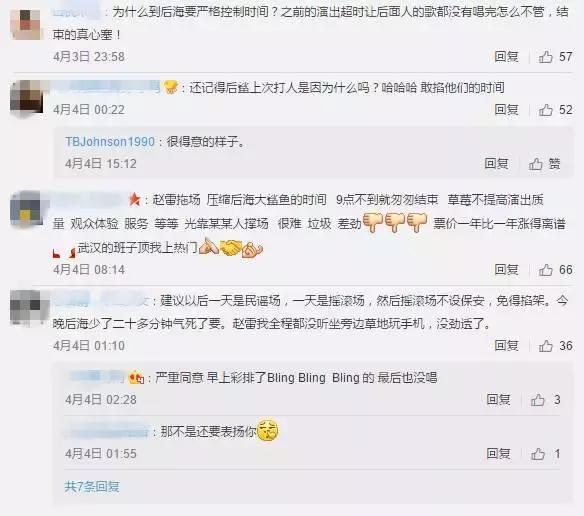Reply to the comment posted 4月3日 23:58

click(507, 57)
